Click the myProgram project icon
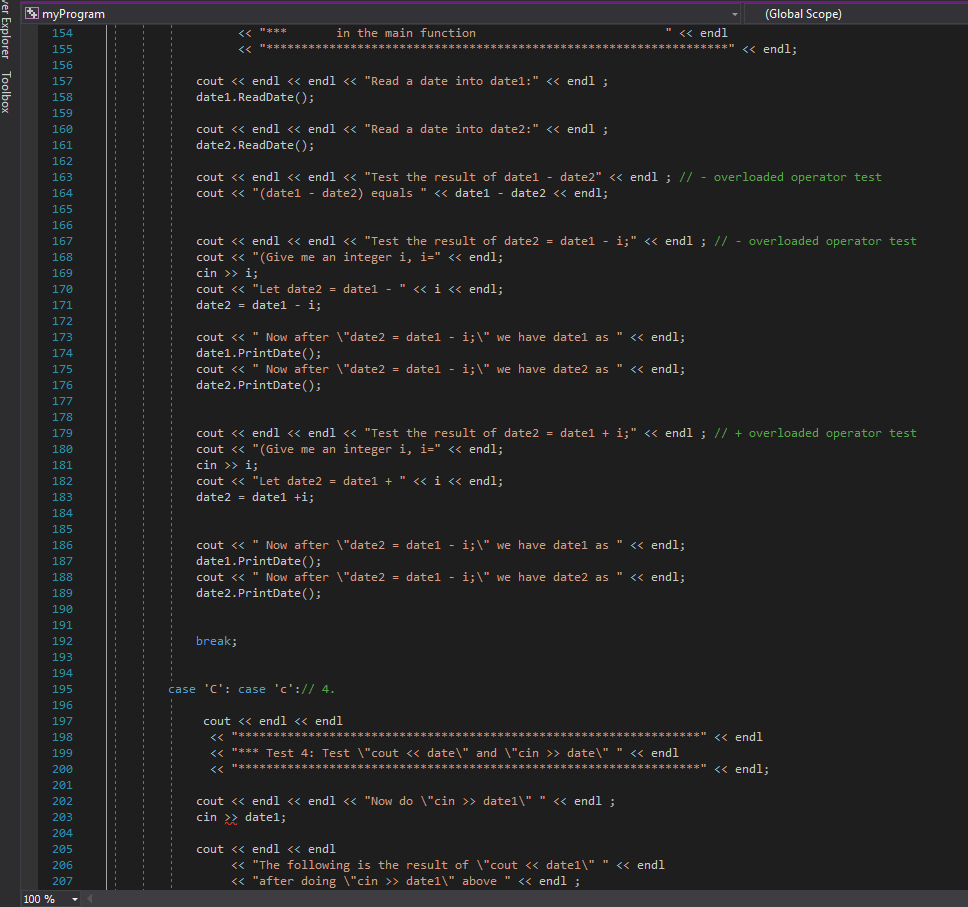This screenshot has height=907, width=968. point(31,14)
